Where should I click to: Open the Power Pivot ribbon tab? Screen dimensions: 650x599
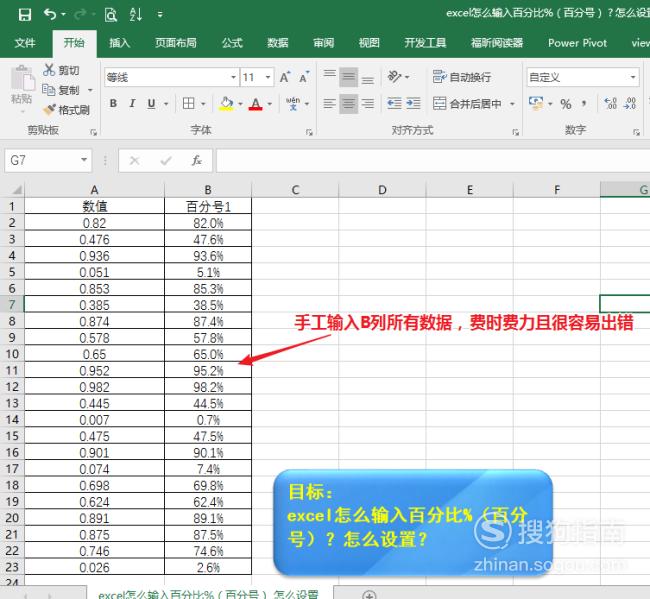pyautogui.click(x=577, y=43)
